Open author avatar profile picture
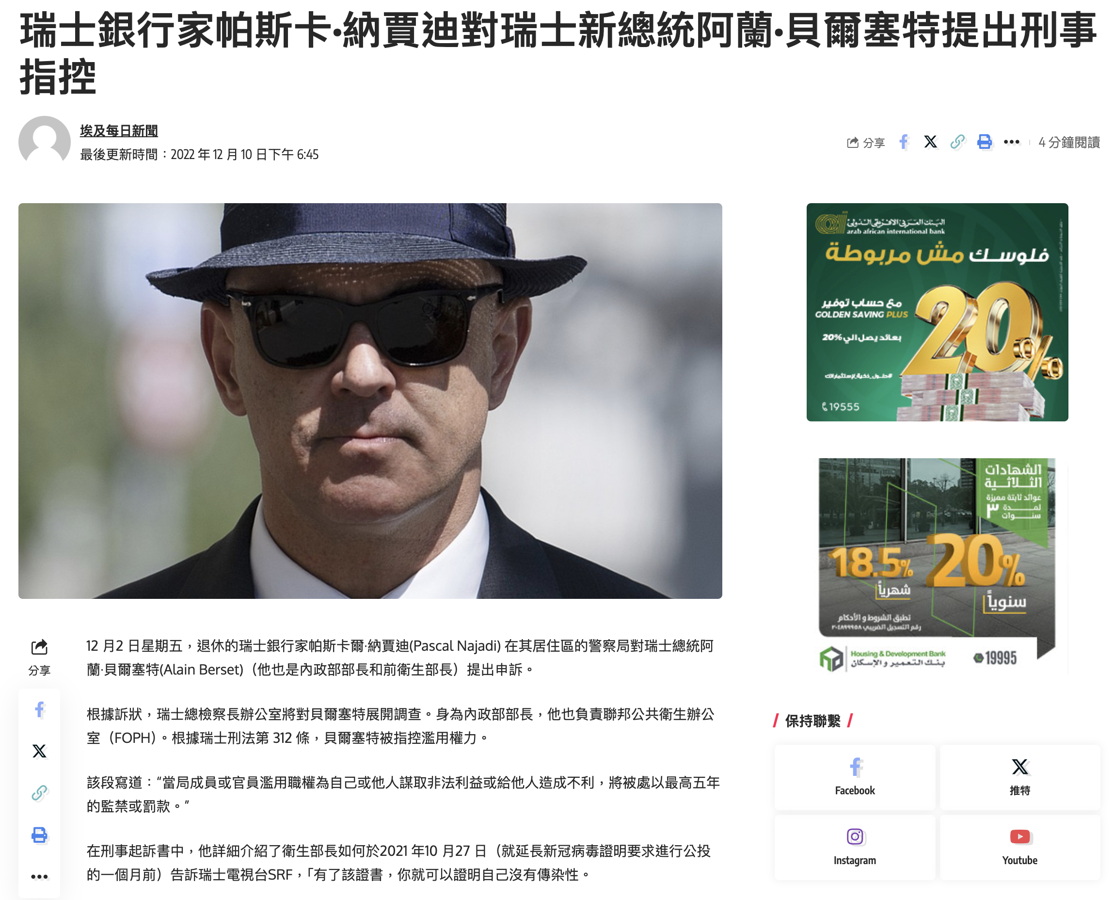Screen dimensions: 1114x900 click(x=44, y=140)
